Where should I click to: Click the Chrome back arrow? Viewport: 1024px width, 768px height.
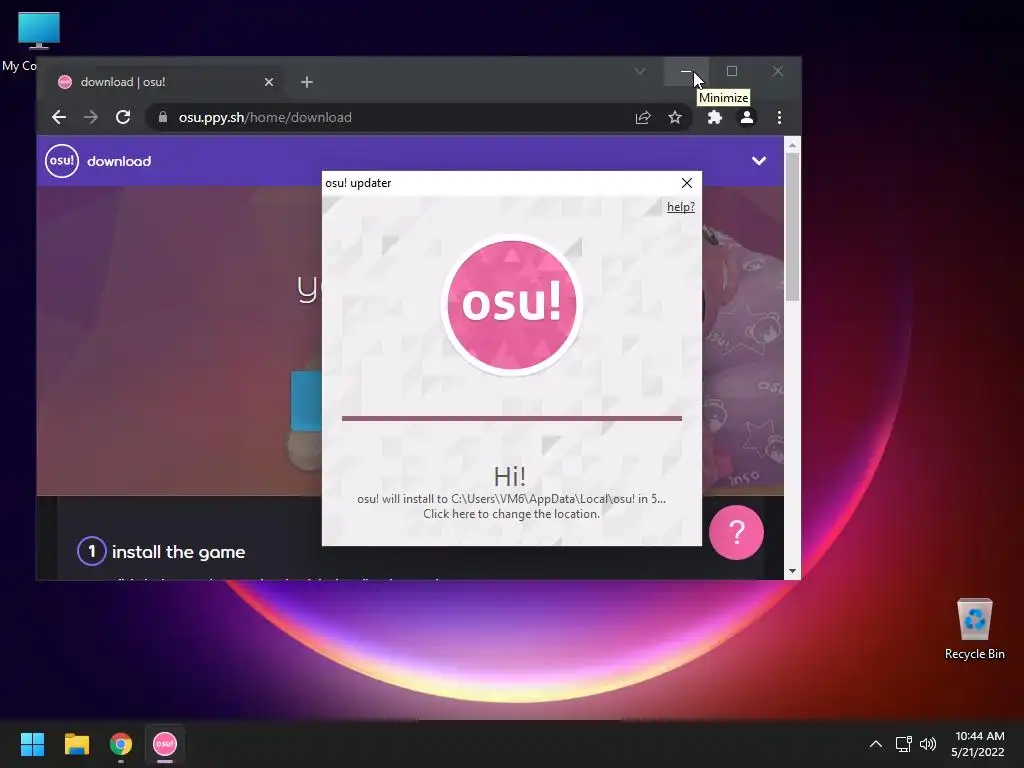[59, 118]
